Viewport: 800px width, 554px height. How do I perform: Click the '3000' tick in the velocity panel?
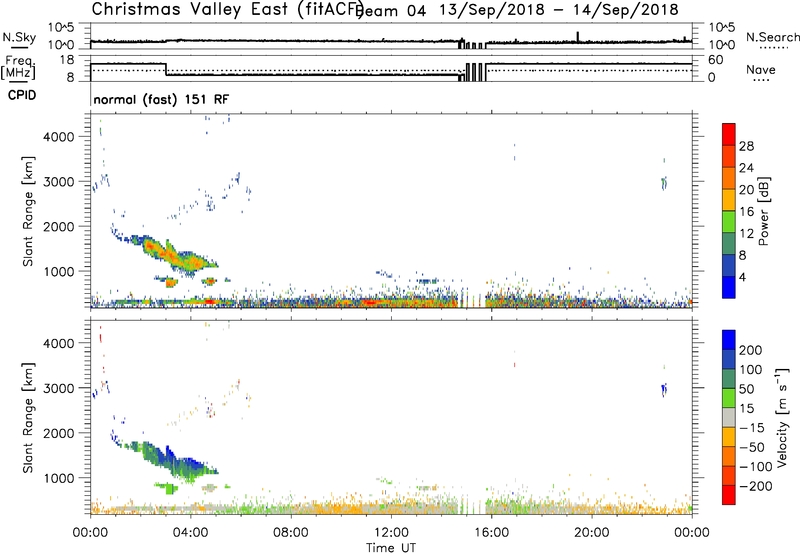(x=59, y=388)
